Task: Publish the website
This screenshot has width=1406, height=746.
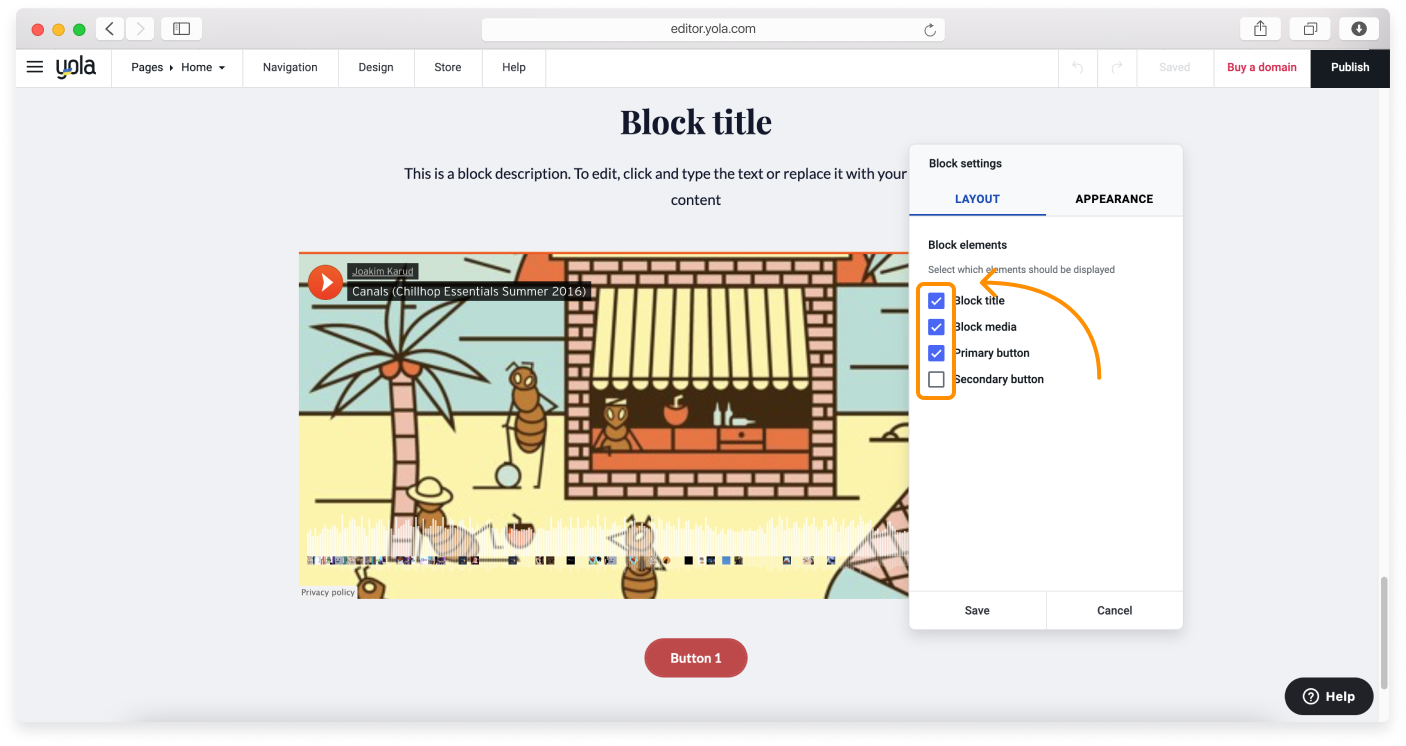Action: point(1350,67)
